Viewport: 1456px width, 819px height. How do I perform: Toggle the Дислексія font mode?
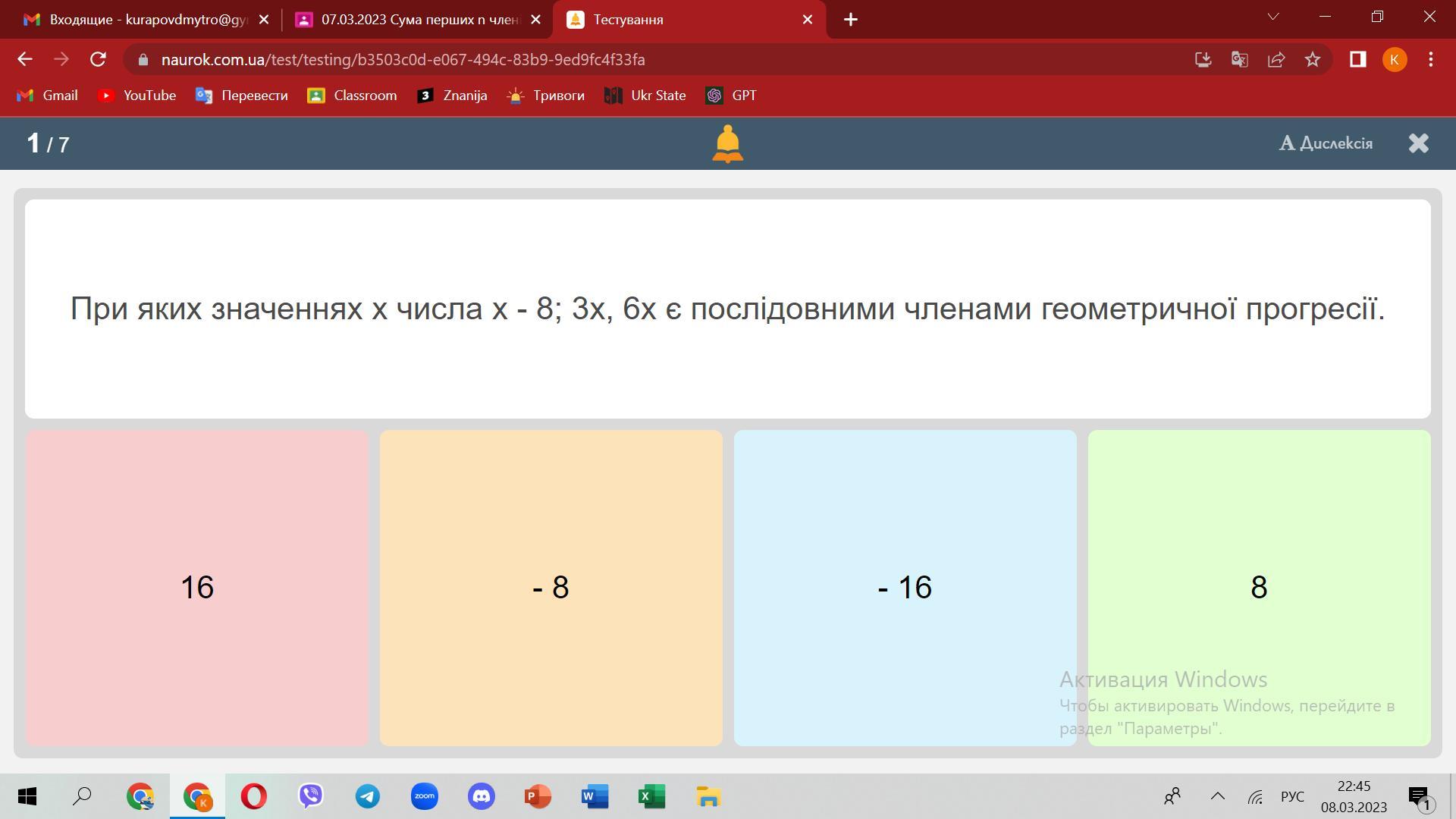[x=1326, y=143]
